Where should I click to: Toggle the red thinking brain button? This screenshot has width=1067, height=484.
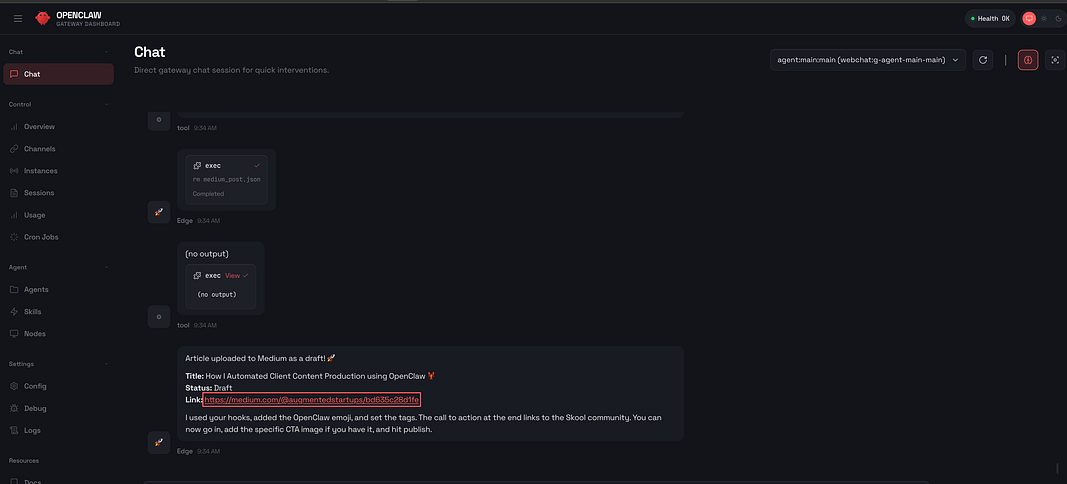(1028, 60)
